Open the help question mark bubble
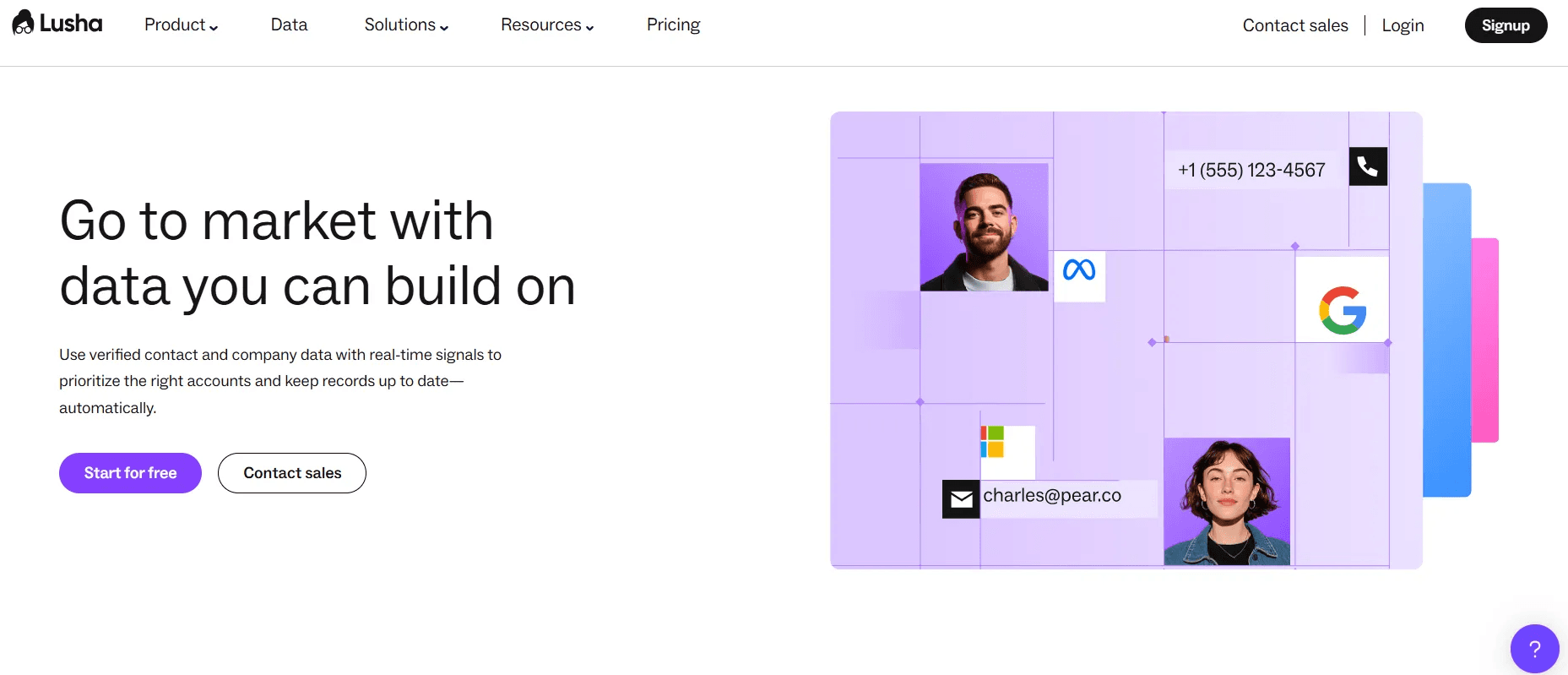Screen dimensions: 1568x675 tap(1534, 649)
